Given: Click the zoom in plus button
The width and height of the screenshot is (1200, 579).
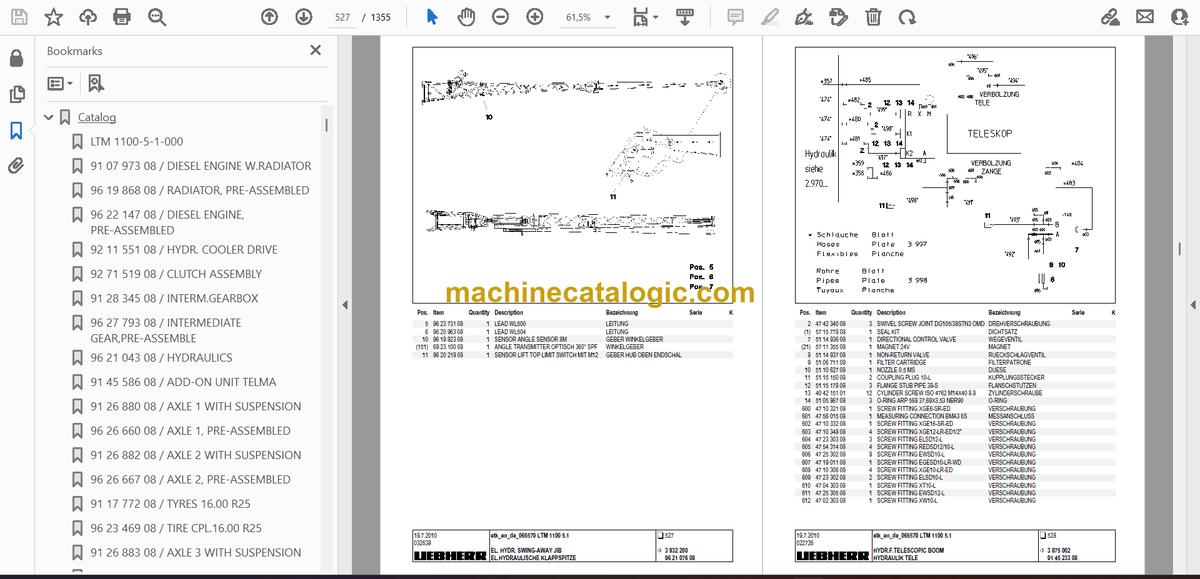Looking at the screenshot, I should tap(535, 17).
